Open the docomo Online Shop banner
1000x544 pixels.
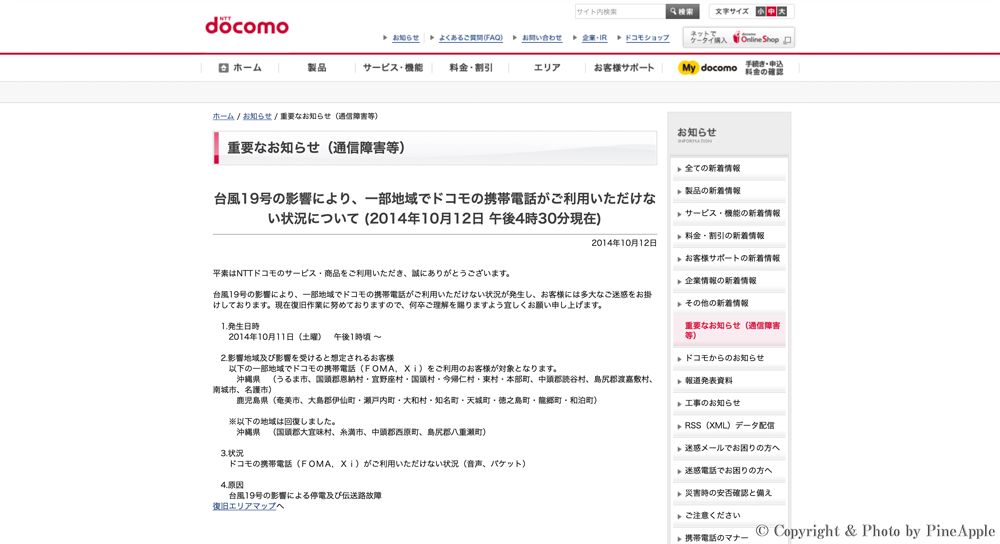coord(739,38)
